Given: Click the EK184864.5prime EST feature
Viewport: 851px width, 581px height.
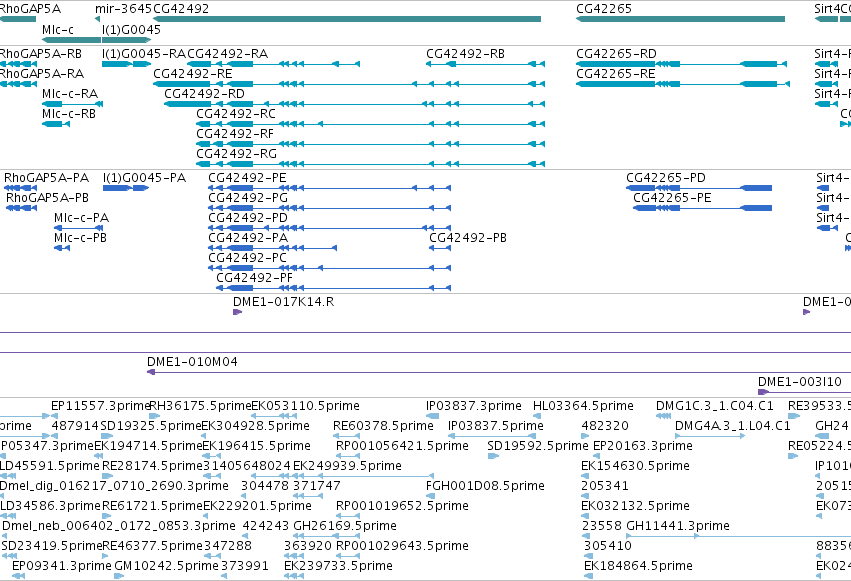Looking at the screenshot, I should pos(588,577).
